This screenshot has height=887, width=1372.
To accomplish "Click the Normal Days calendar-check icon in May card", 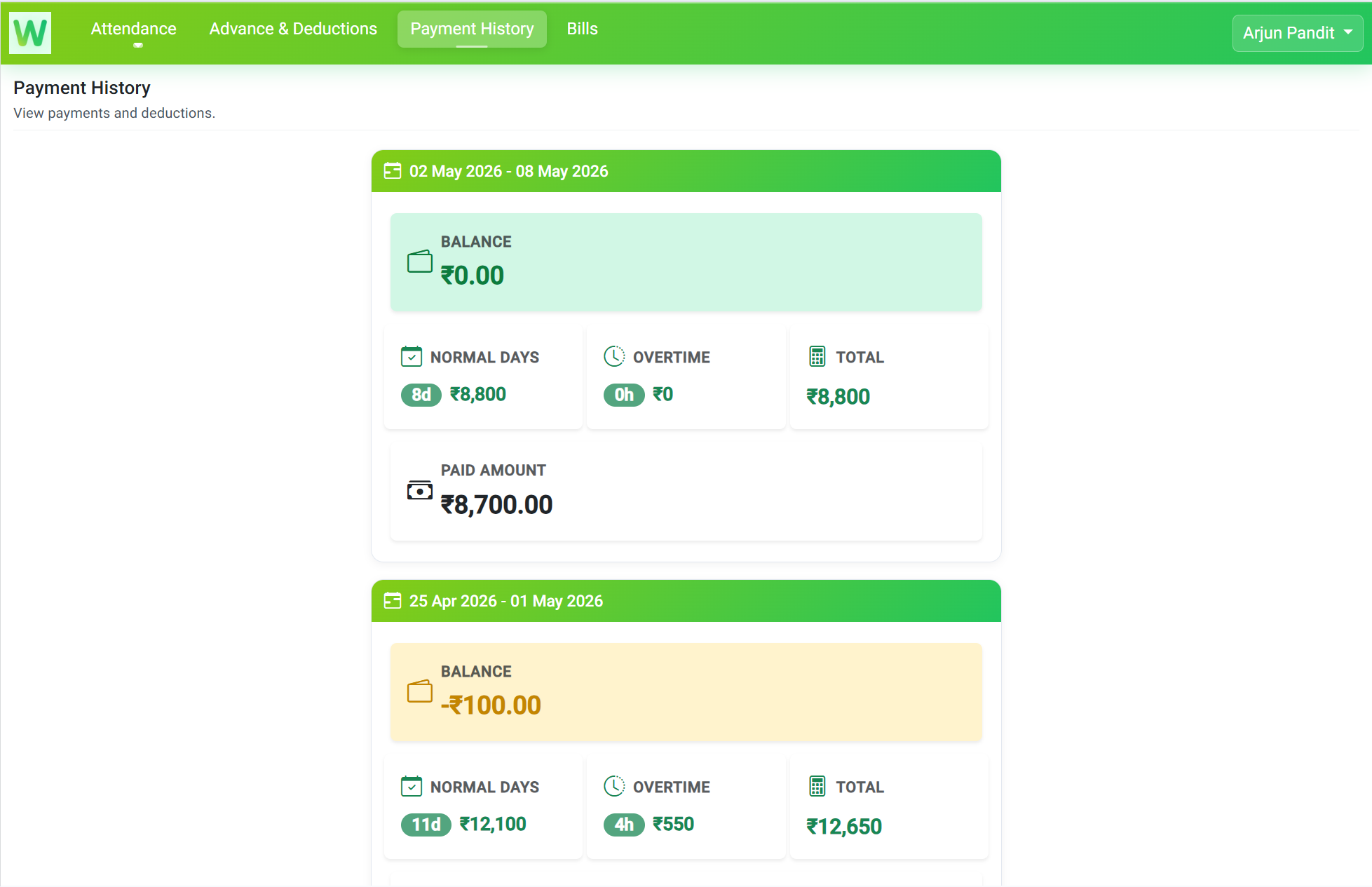I will (x=412, y=357).
